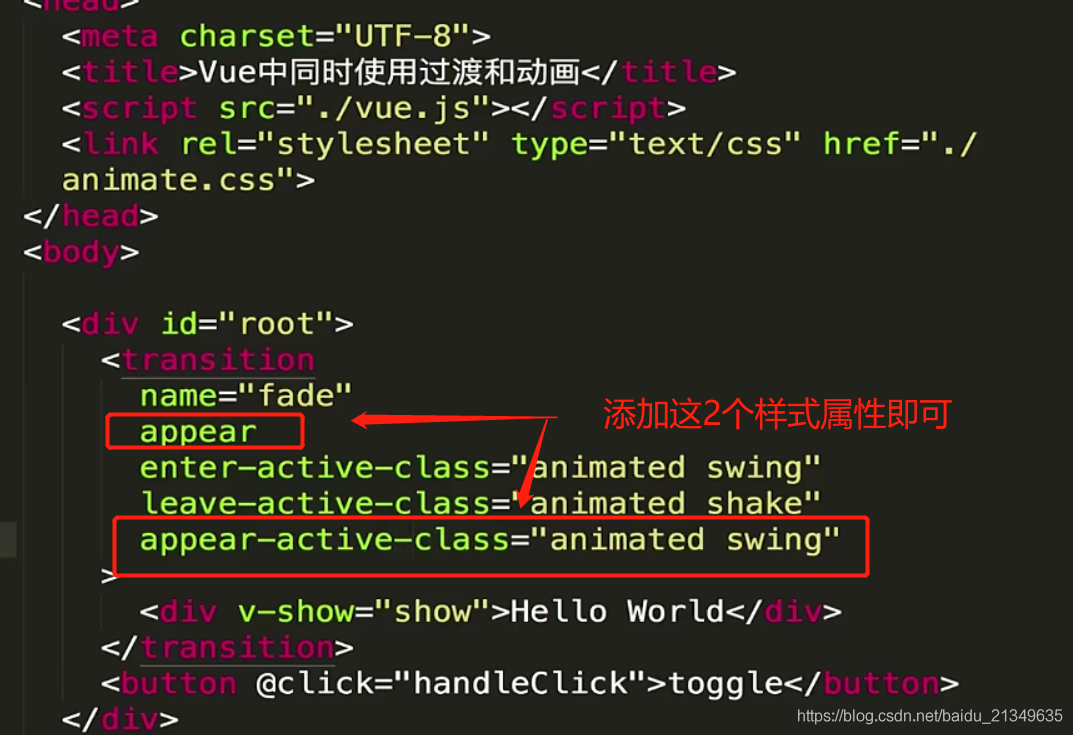This screenshot has width=1073, height=735.
Task: Click the name="fade" attribute
Action: point(246,396)
